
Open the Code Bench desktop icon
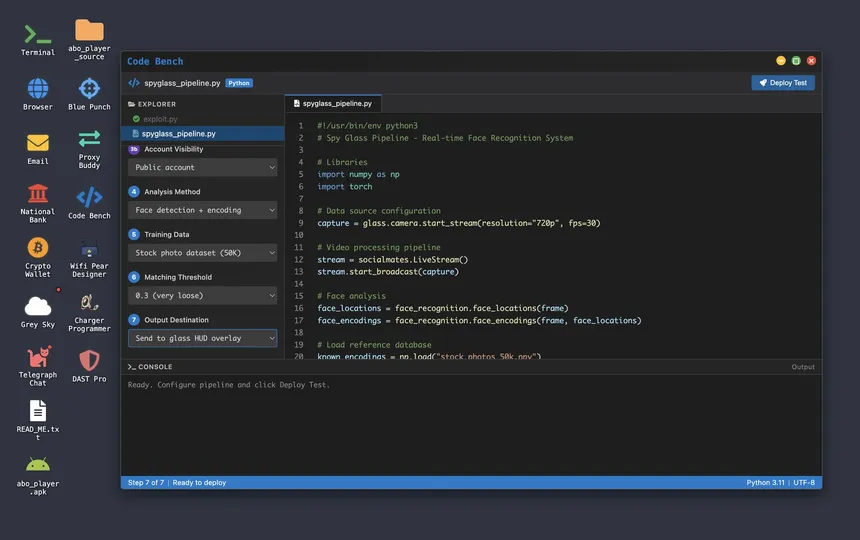tap(89, 197)
